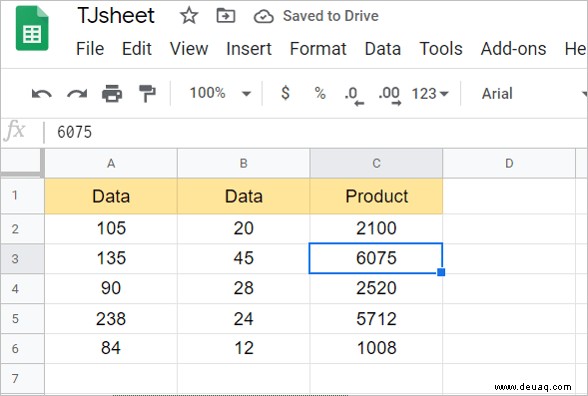Viewport: 588px width, 396px height.
Task: Select cell containing 90
Action: click(111, 289)
